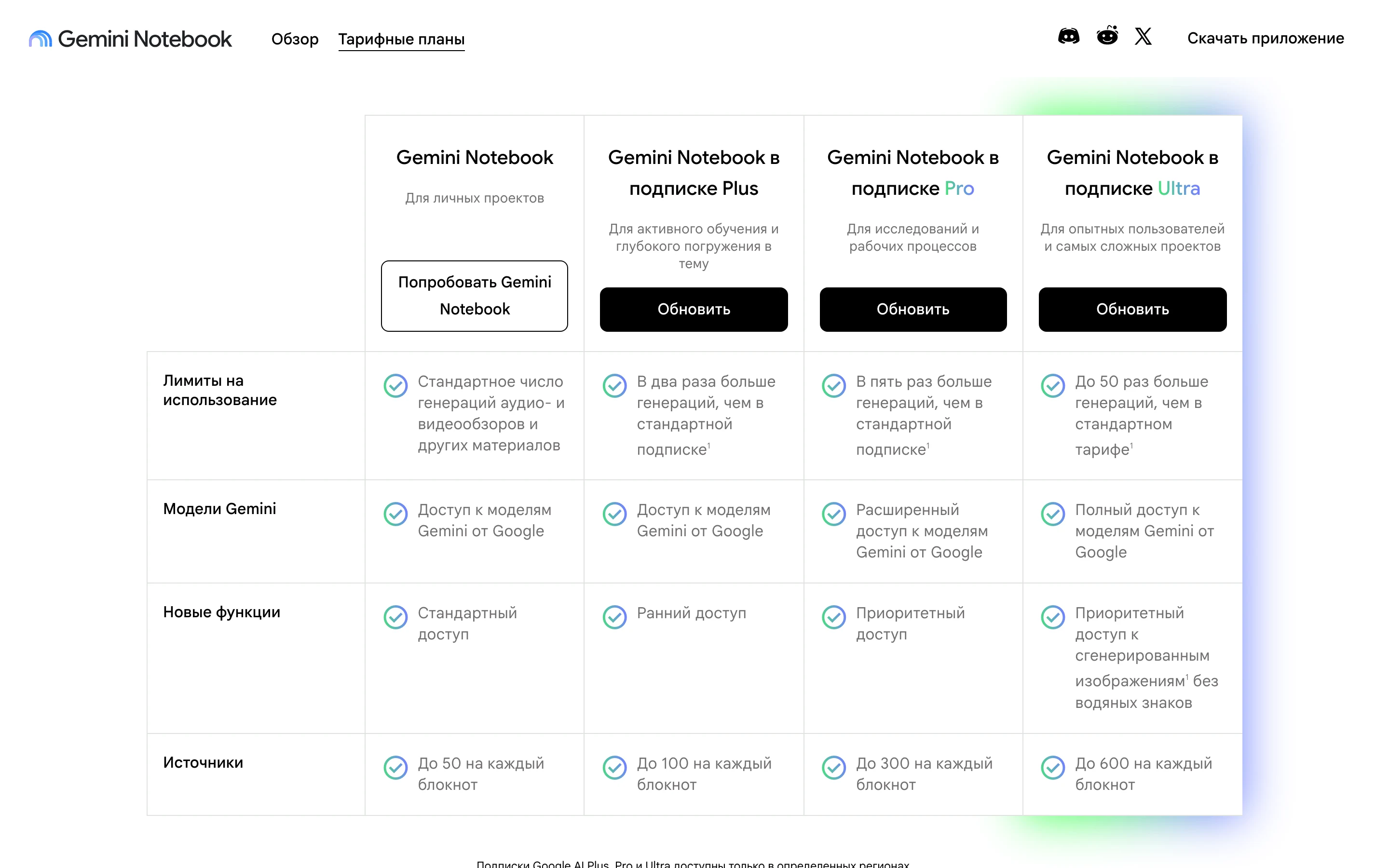The width and height of the screenshot is (1389, 868).
Task: Click checkmark icon beside 'В два раза больше'
Action: coord(615,386)
